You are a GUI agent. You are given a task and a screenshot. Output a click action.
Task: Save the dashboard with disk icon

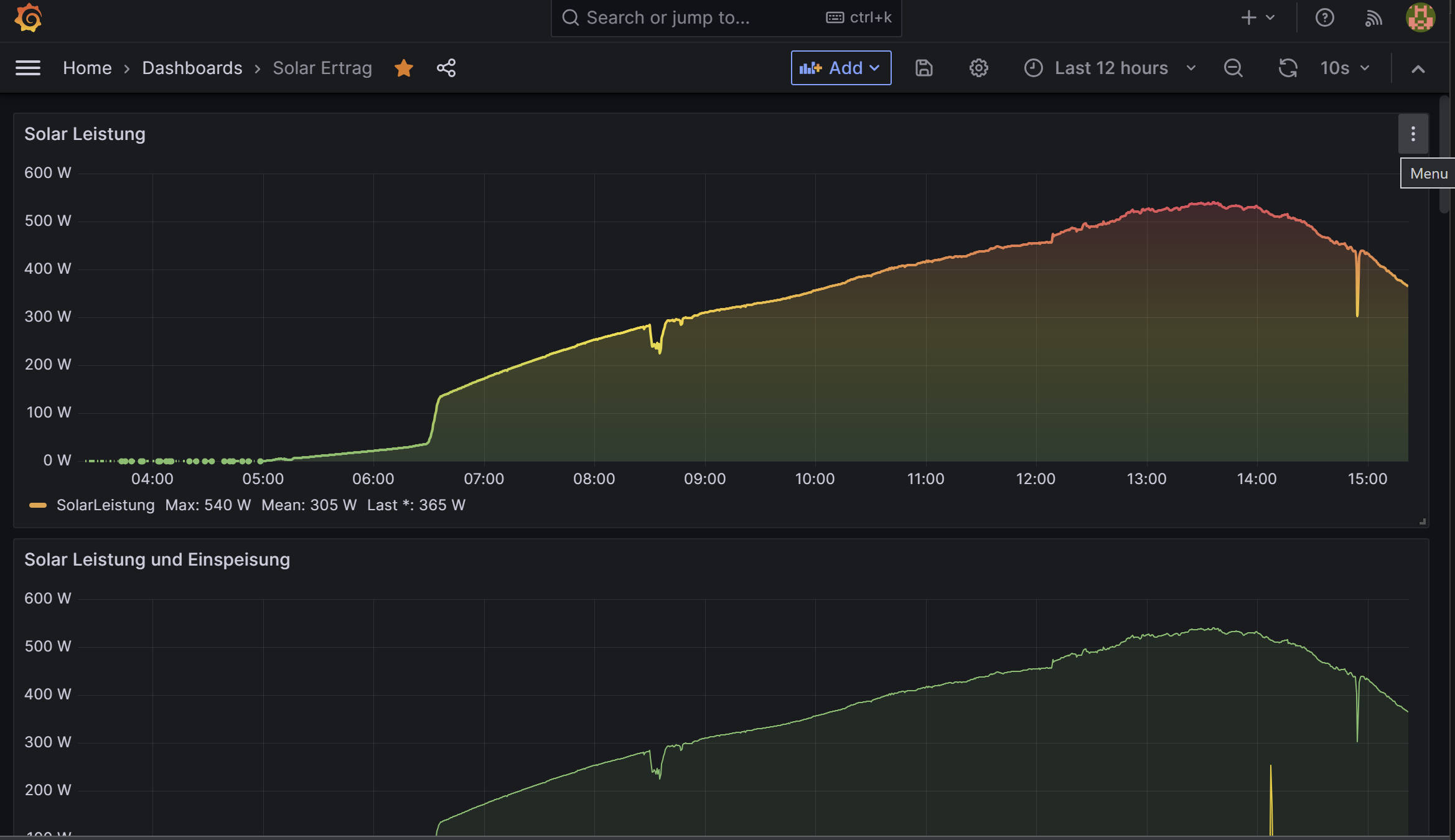924,68
